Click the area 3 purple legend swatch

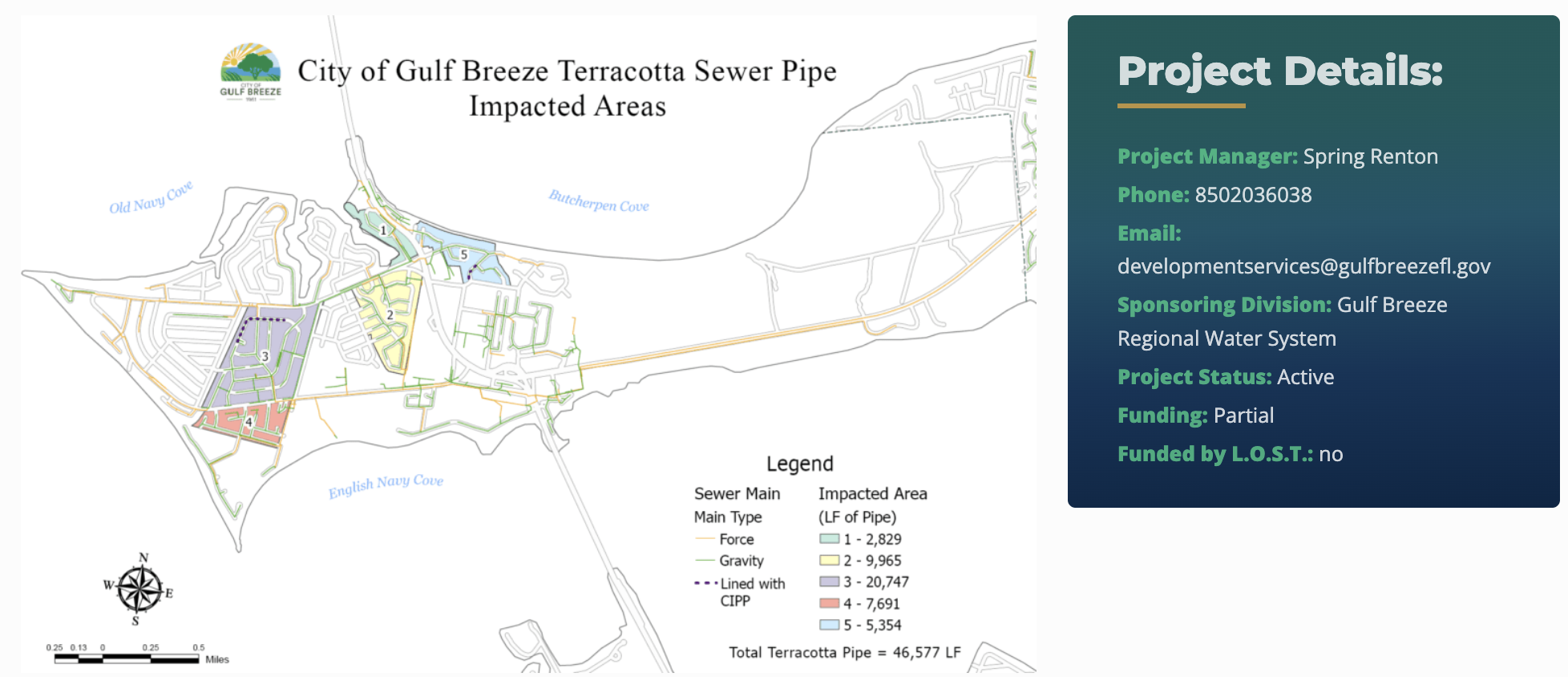[829, 582]
